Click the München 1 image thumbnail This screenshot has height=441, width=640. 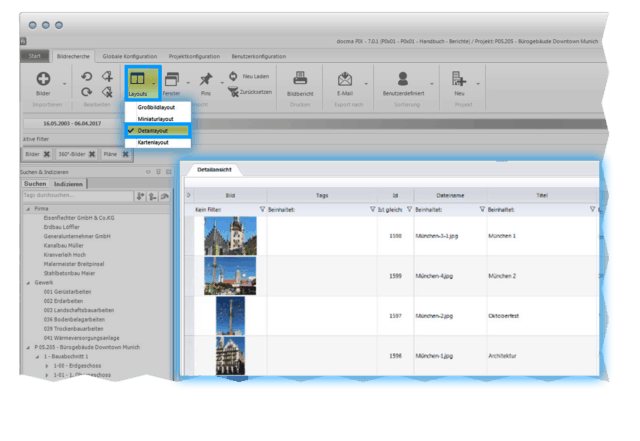coord(231,236)
